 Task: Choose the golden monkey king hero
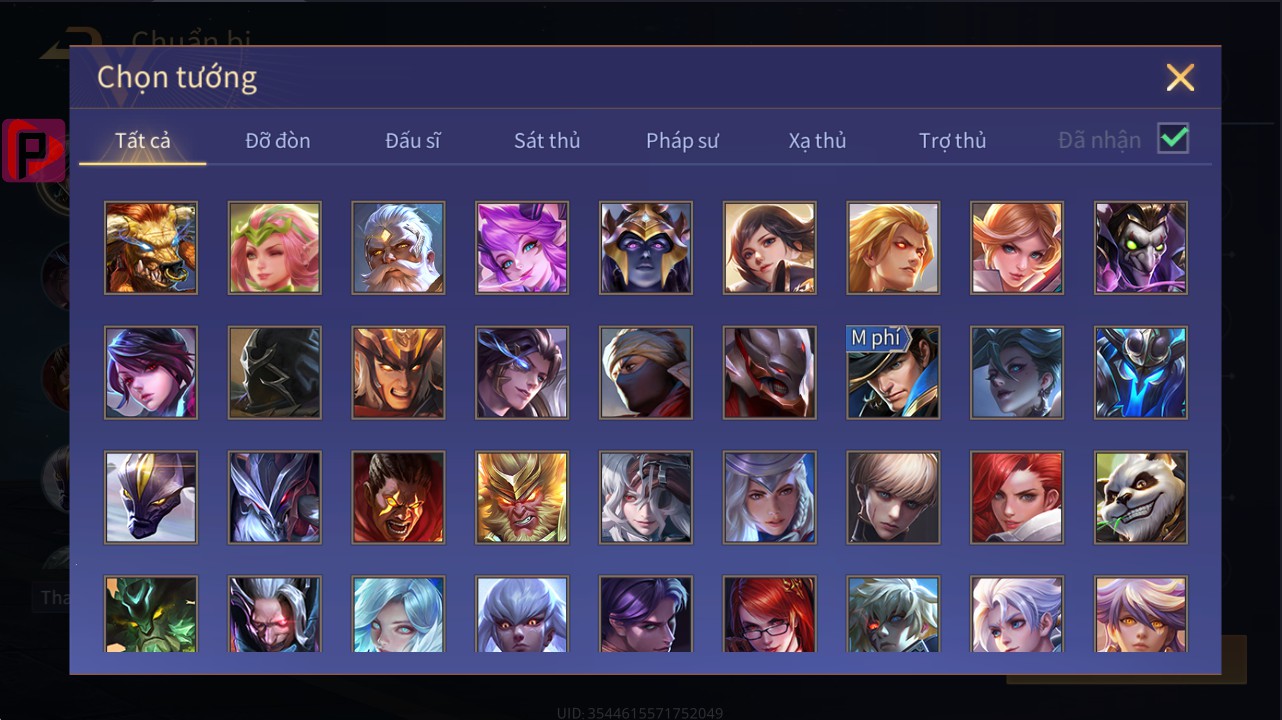(x=522, y=497)
